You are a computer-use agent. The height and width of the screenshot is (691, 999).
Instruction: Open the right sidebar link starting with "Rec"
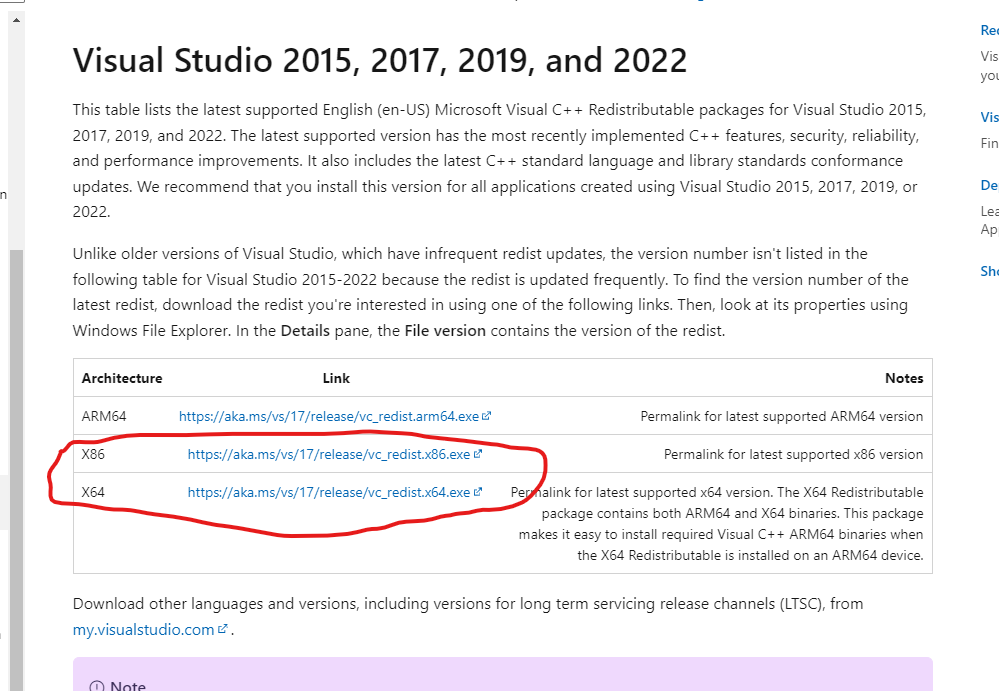[989, 30]
